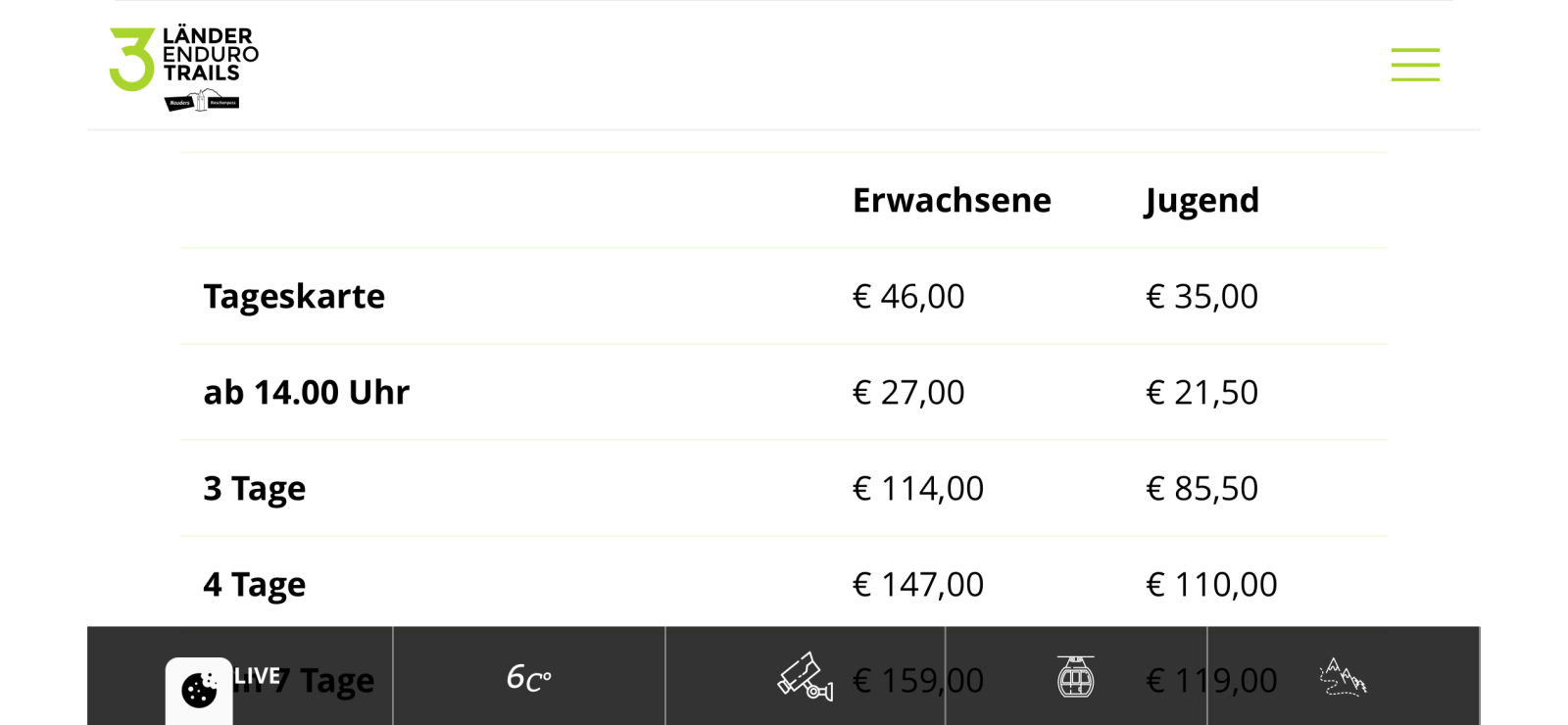
Task: Select the Erwachsene column header
Action: click(x=951, y=200)
